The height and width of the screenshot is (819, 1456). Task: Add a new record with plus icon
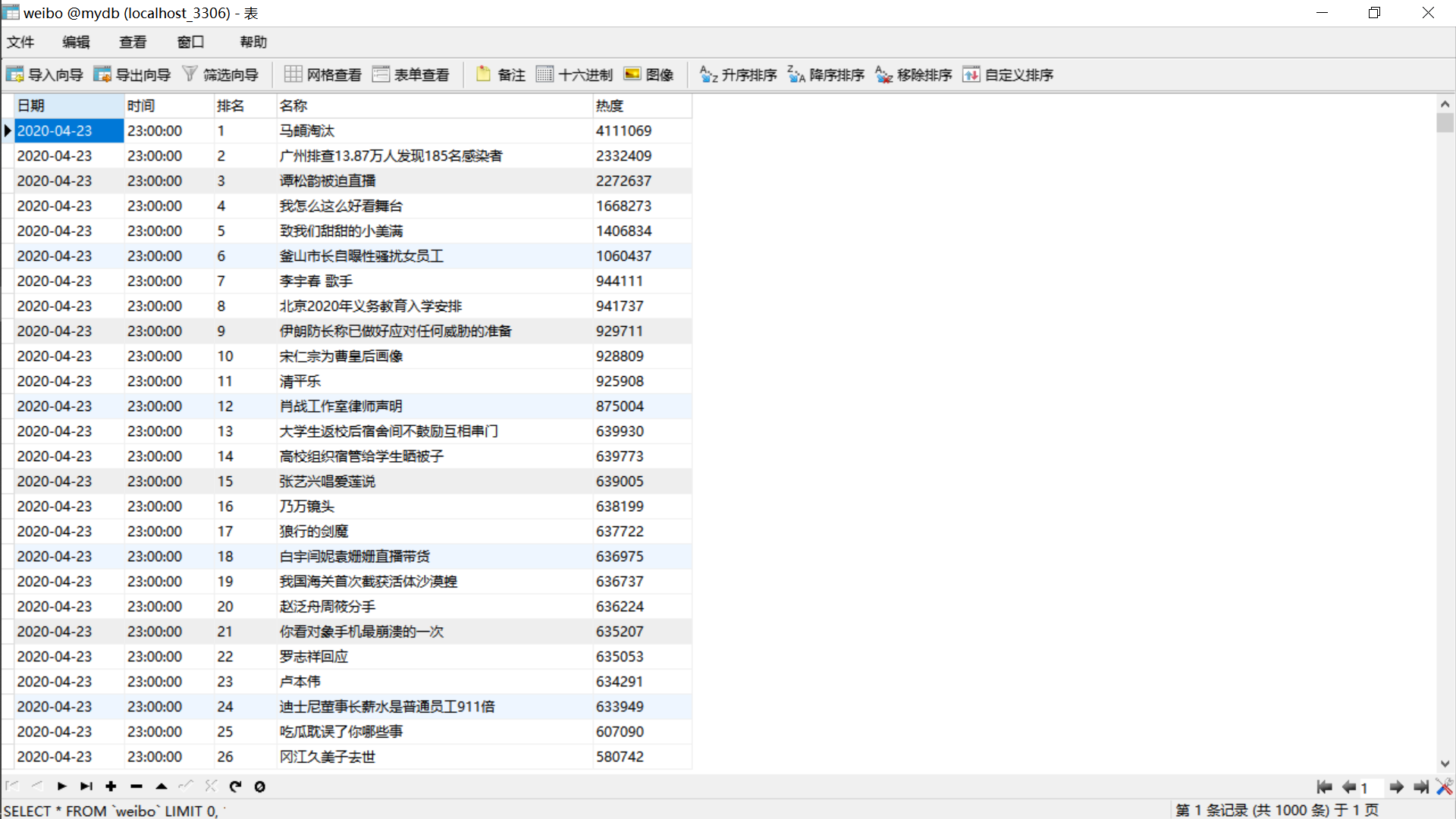tap(111, 786)
